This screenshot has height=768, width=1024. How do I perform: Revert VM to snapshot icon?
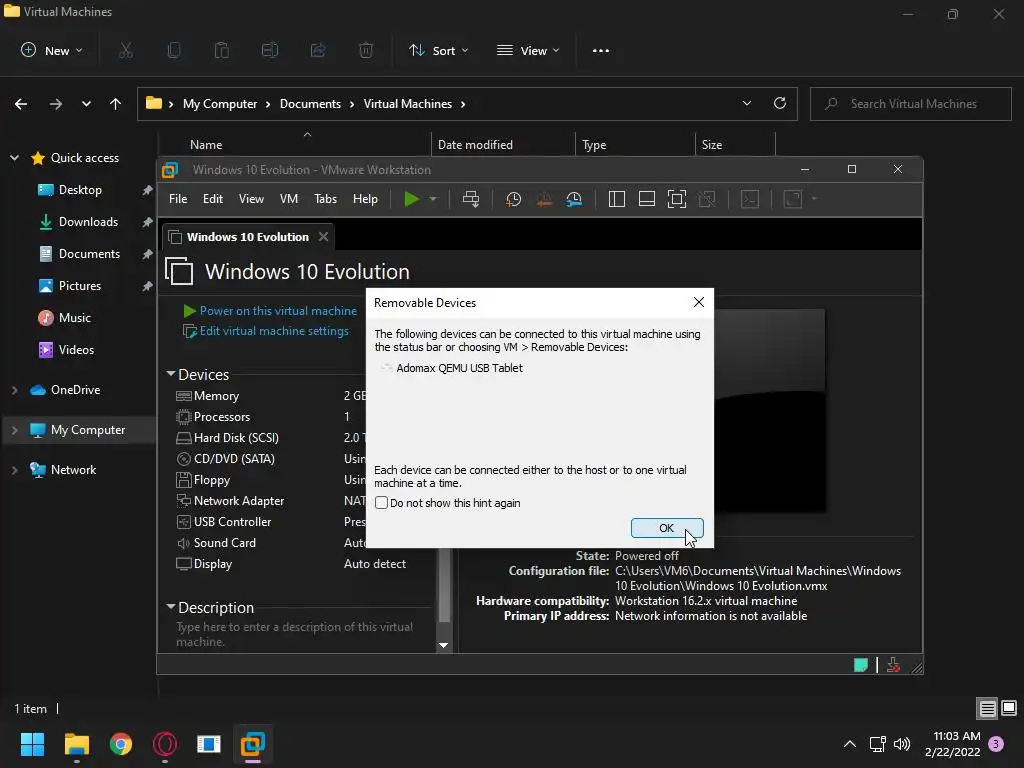point(544,199)
